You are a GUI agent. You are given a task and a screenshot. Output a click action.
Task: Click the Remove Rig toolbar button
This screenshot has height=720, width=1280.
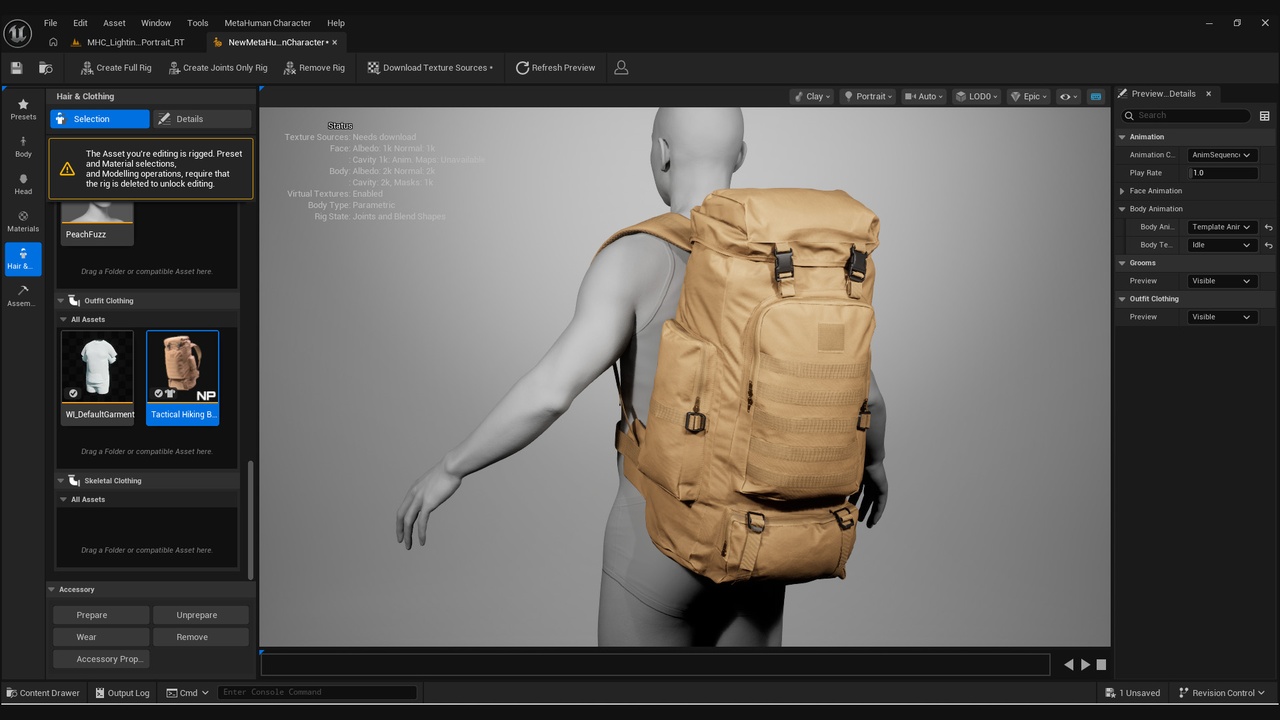pyautogui.click(x=314, y=68)
